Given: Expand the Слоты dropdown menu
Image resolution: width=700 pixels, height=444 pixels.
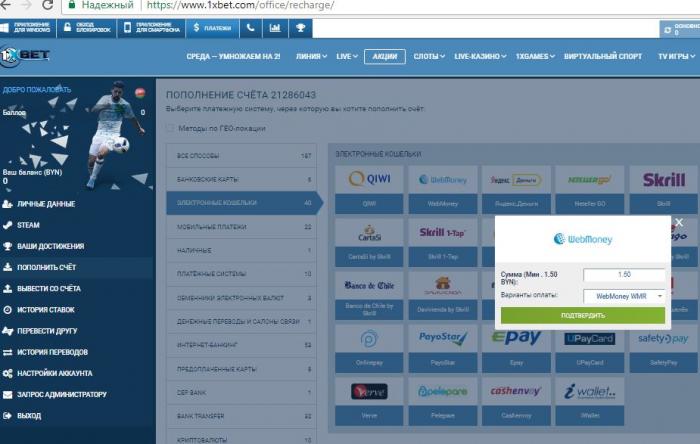Looking at the screenshot, I should (429, 56).
